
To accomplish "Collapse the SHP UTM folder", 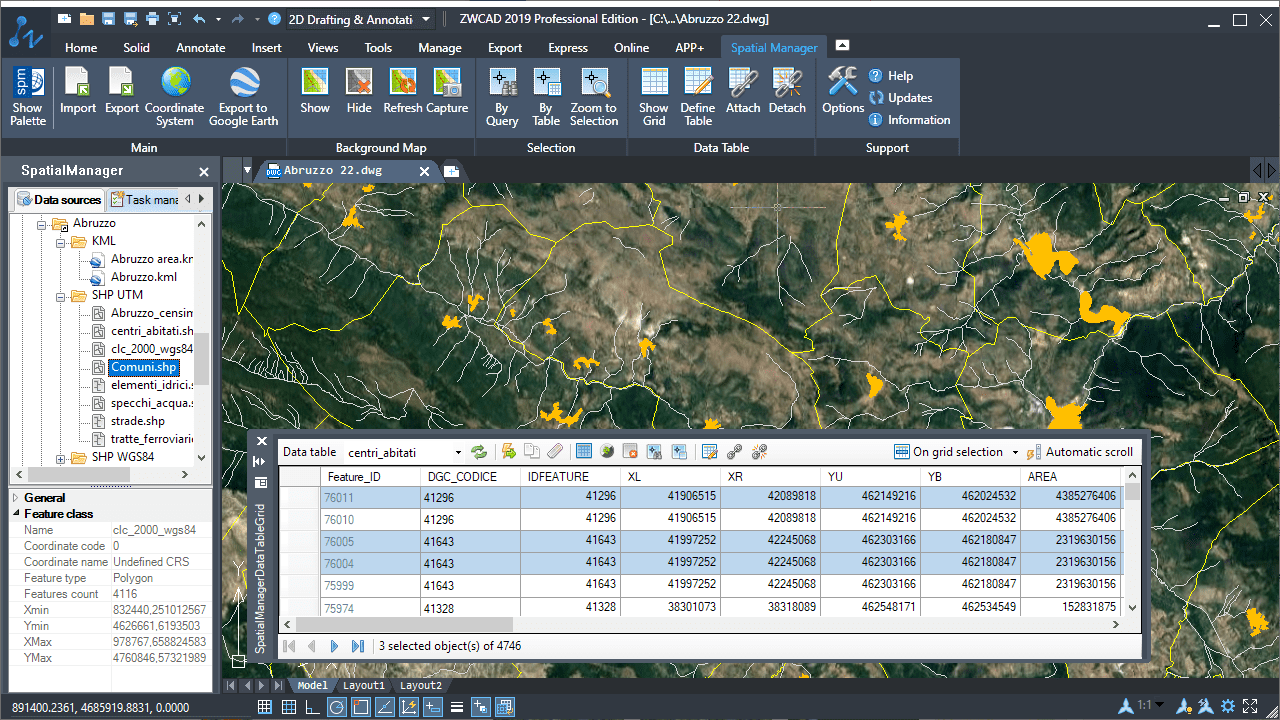I will 60,295.
